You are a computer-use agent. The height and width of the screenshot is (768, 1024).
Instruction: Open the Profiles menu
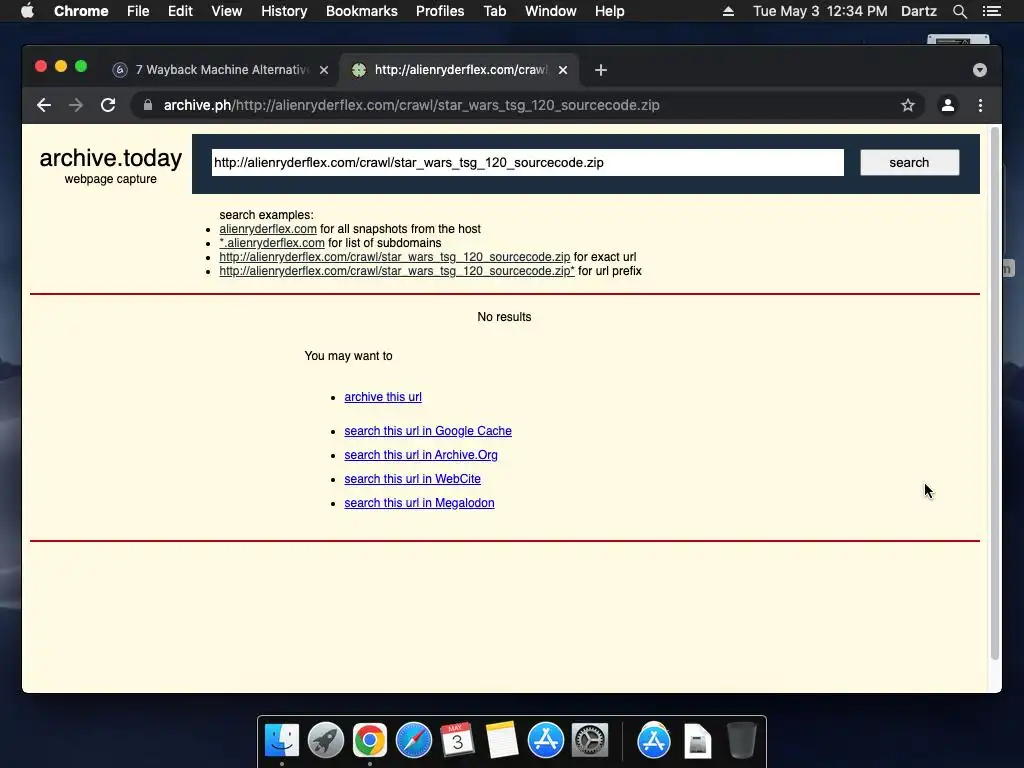(x=440, y=11)
